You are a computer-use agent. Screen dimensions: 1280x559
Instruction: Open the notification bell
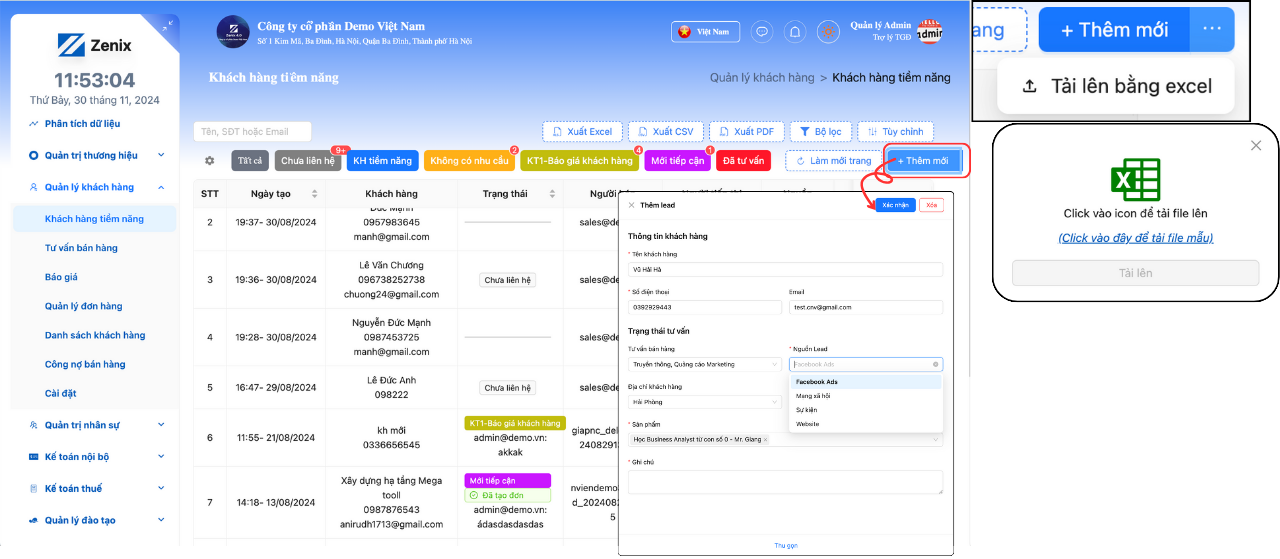[795, 32]
